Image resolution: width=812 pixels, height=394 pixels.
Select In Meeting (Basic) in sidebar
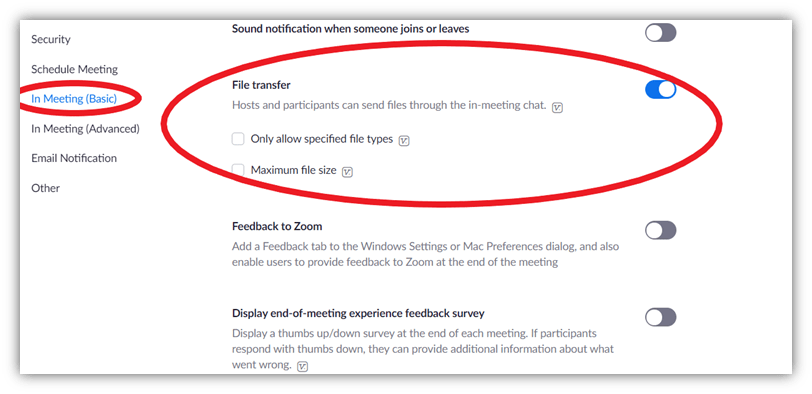click(x=74, y=99)
